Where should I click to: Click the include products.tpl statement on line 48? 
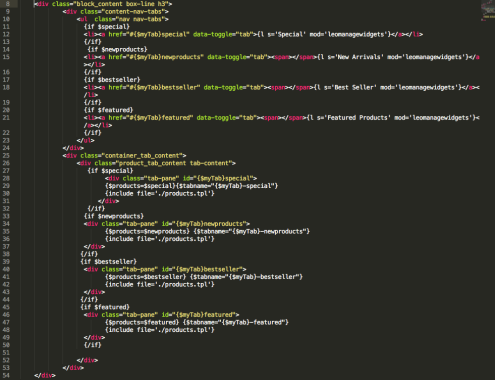[x=160, y=330]
